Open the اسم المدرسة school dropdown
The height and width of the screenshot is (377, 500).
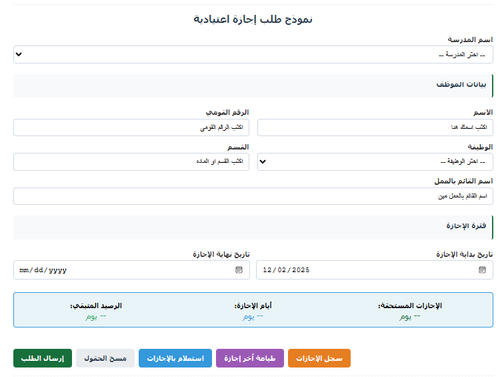click(253, 54)
